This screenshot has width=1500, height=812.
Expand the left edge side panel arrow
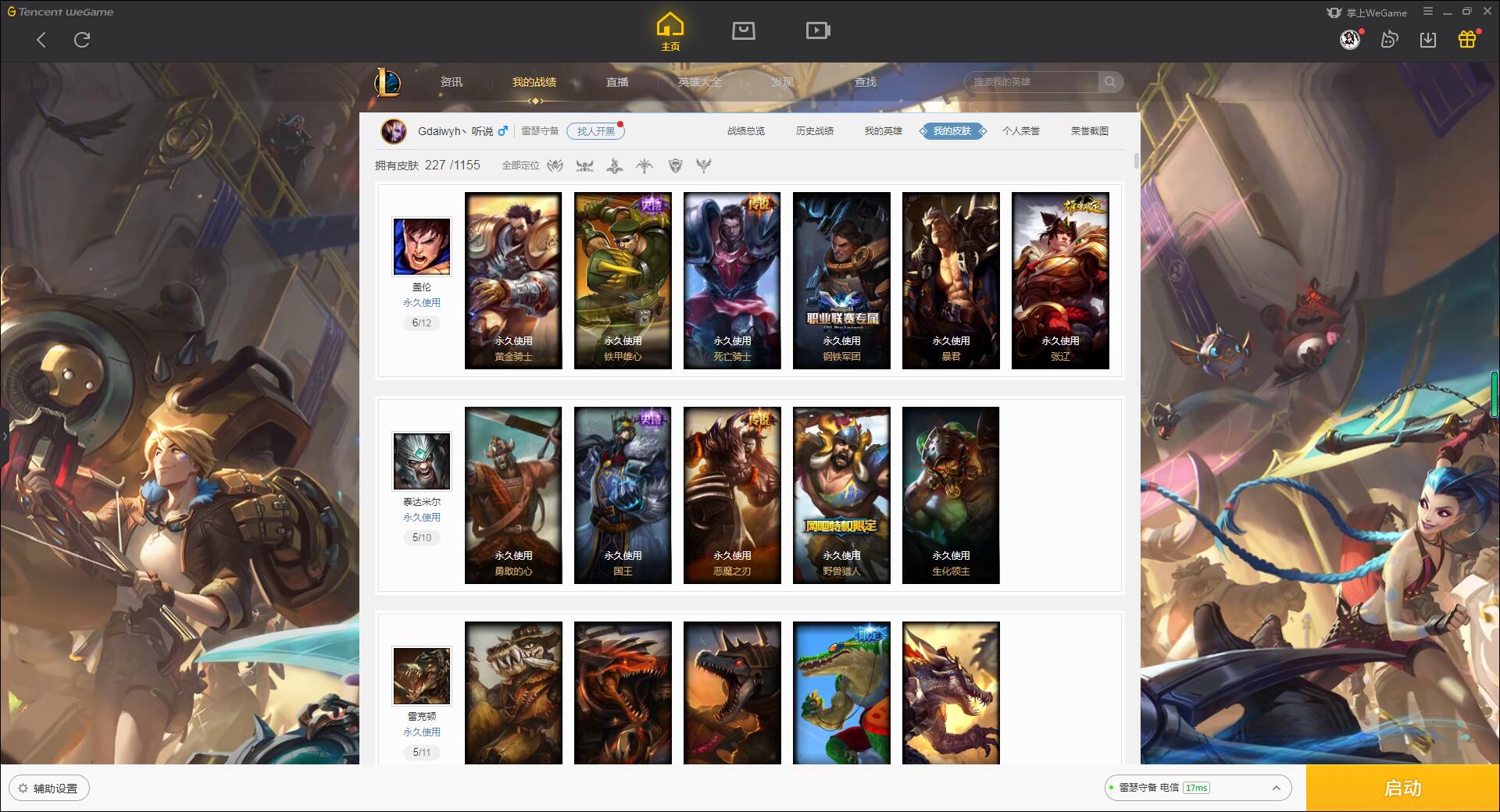click(x=4, y=436)
